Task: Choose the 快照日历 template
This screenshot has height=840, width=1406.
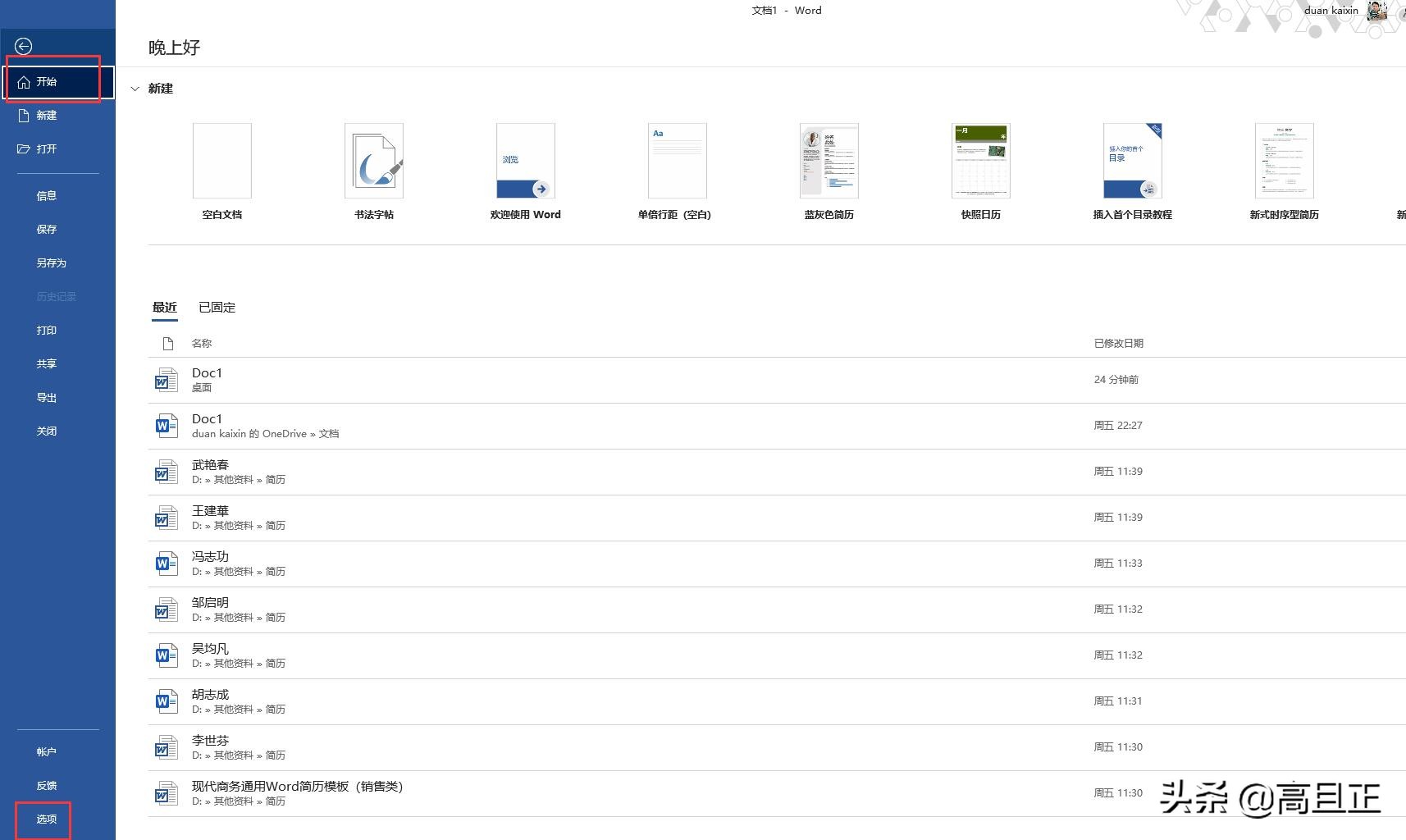Action: pos(981,161)
